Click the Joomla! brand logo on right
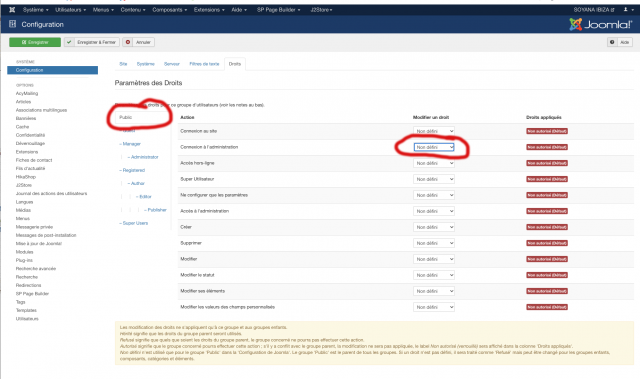 pos(601,24)
